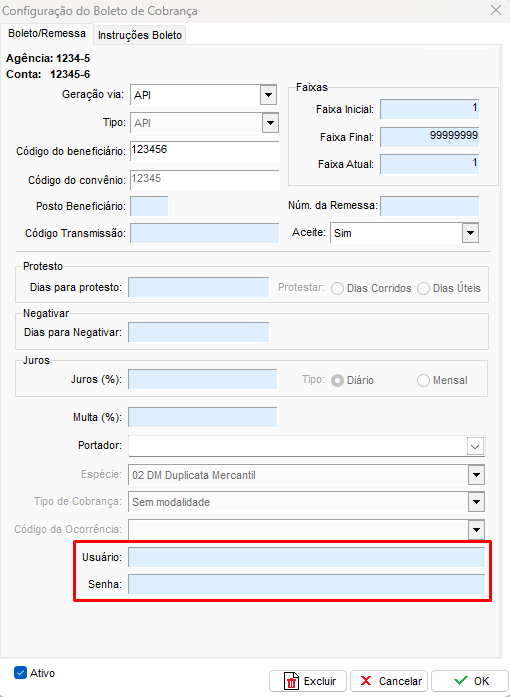Open the Geração via dropdown
The image size is (510, 697).
[x=268, y=95]
